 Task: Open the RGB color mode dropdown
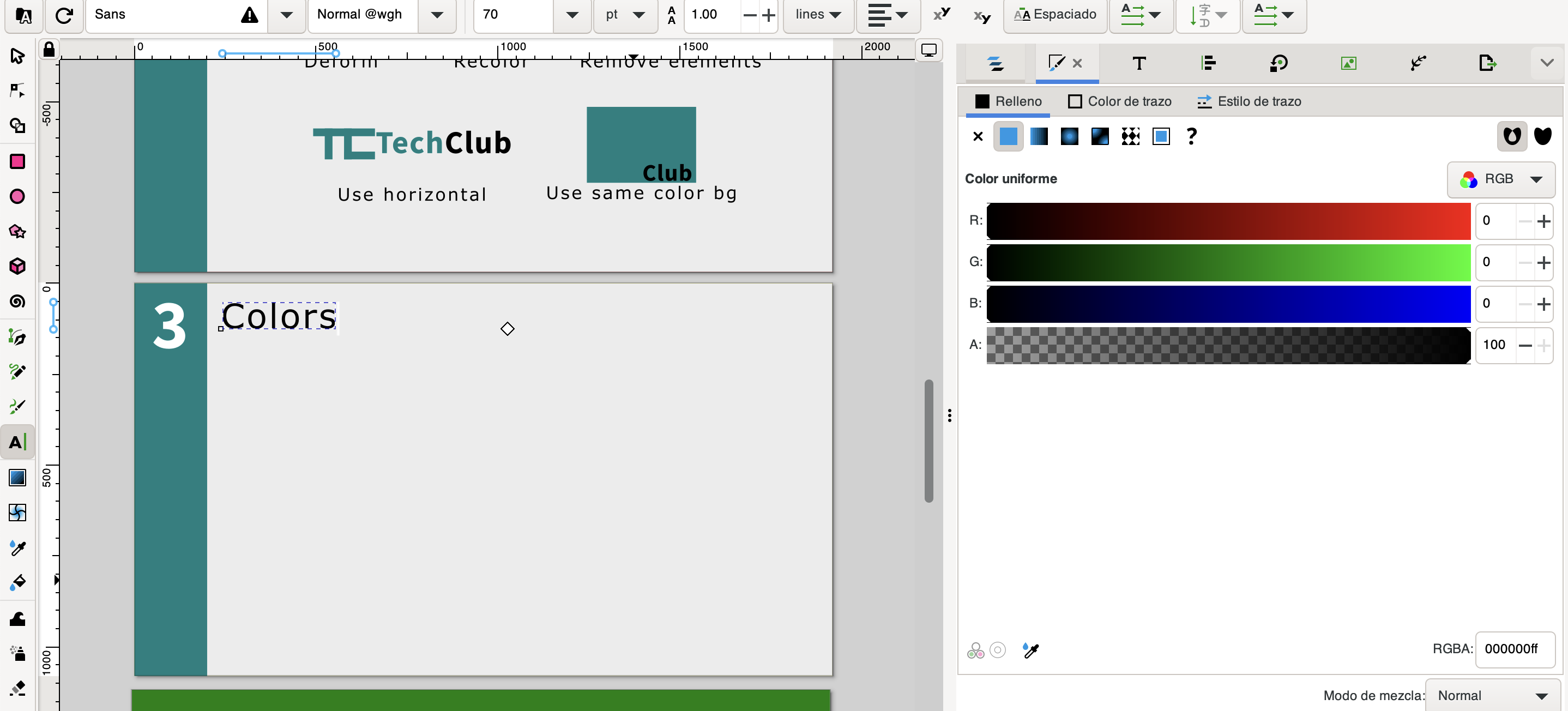pos(1501,179)
